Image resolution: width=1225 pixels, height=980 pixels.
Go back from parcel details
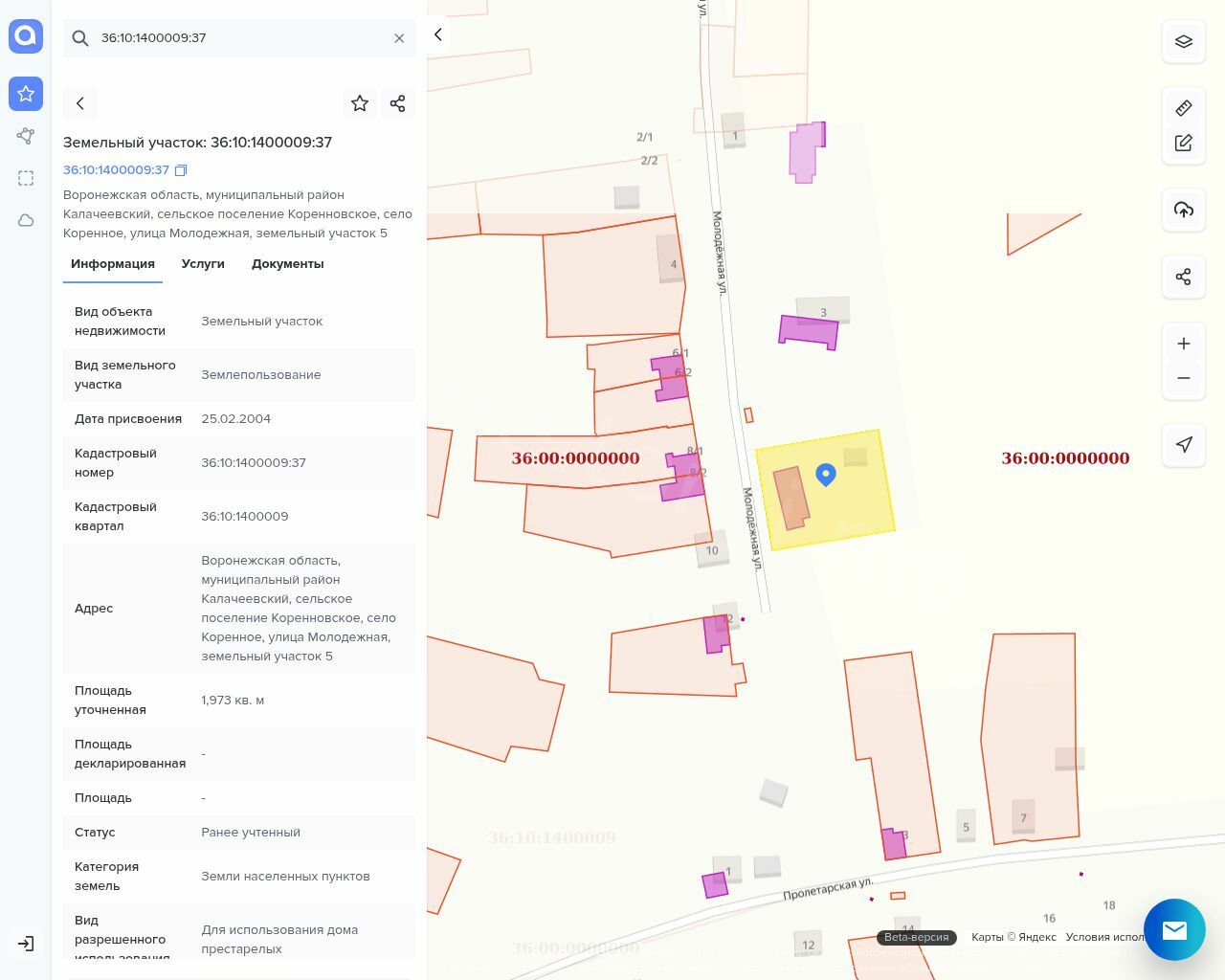pos(80,103)
